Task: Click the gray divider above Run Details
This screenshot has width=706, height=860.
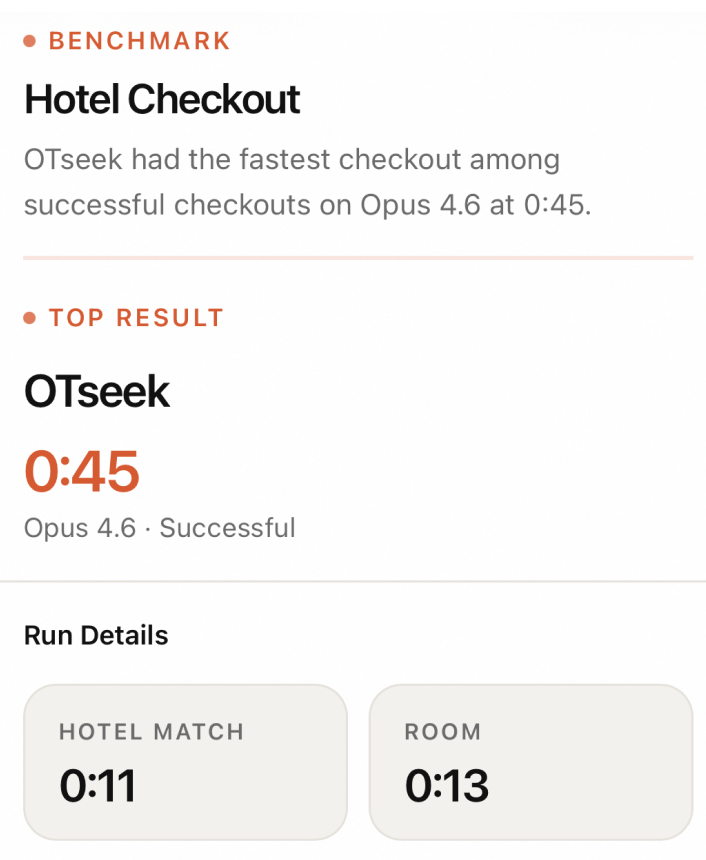Action: tap(353, 581)
